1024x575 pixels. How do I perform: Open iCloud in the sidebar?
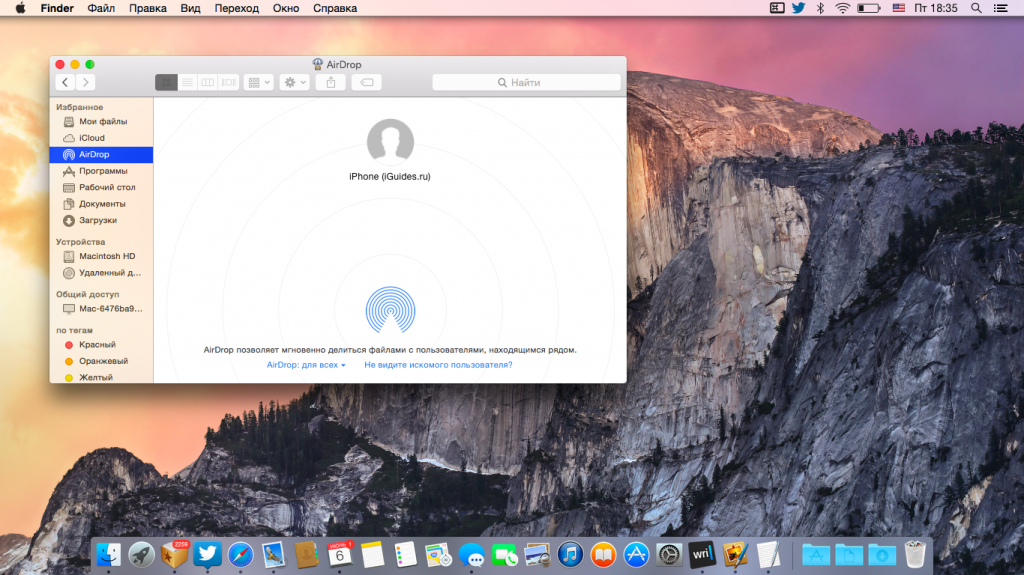click(x=91, y=138)
